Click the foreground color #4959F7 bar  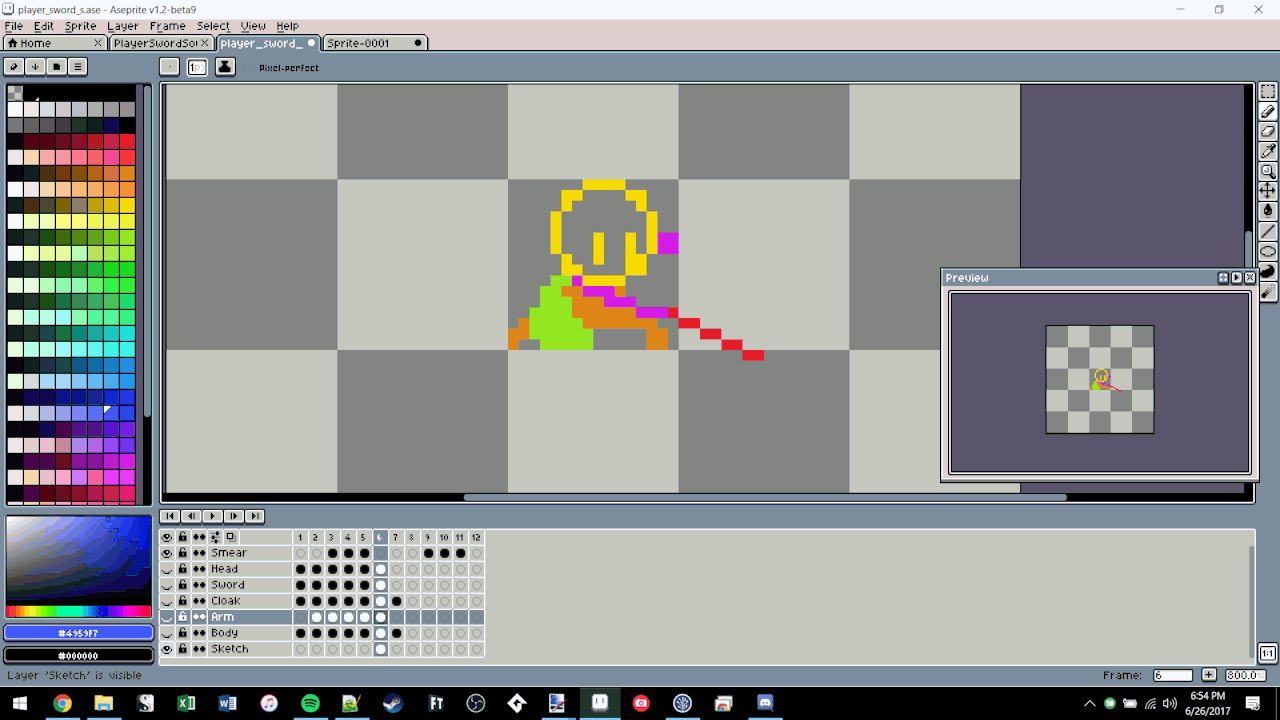point(78,633)
